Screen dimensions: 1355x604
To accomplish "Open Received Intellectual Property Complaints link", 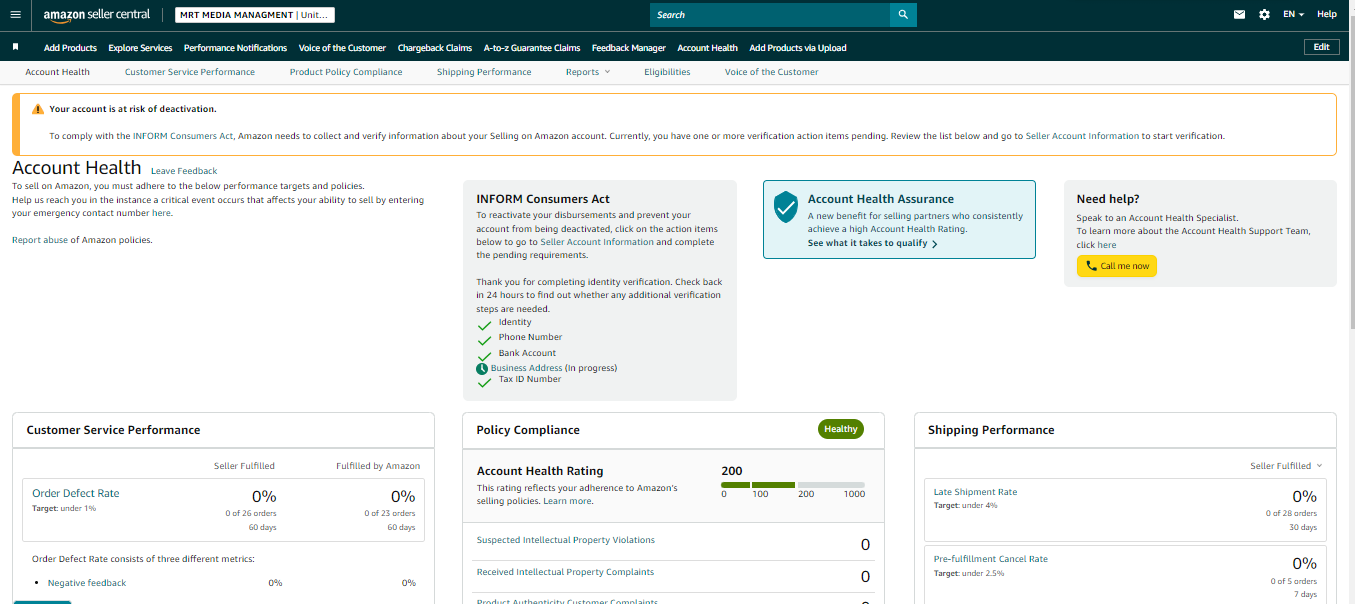I will tap(565, 572).
